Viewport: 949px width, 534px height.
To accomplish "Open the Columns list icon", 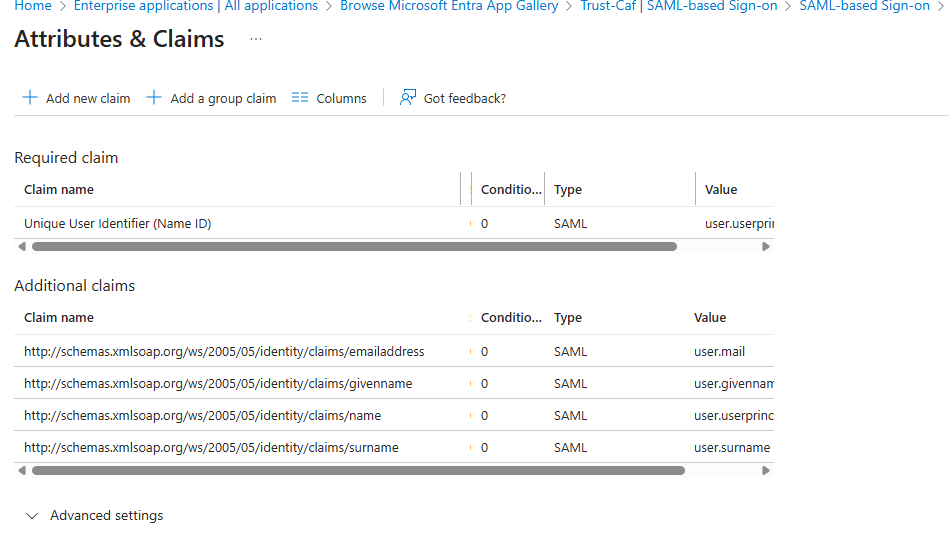I will pos(300,97).
